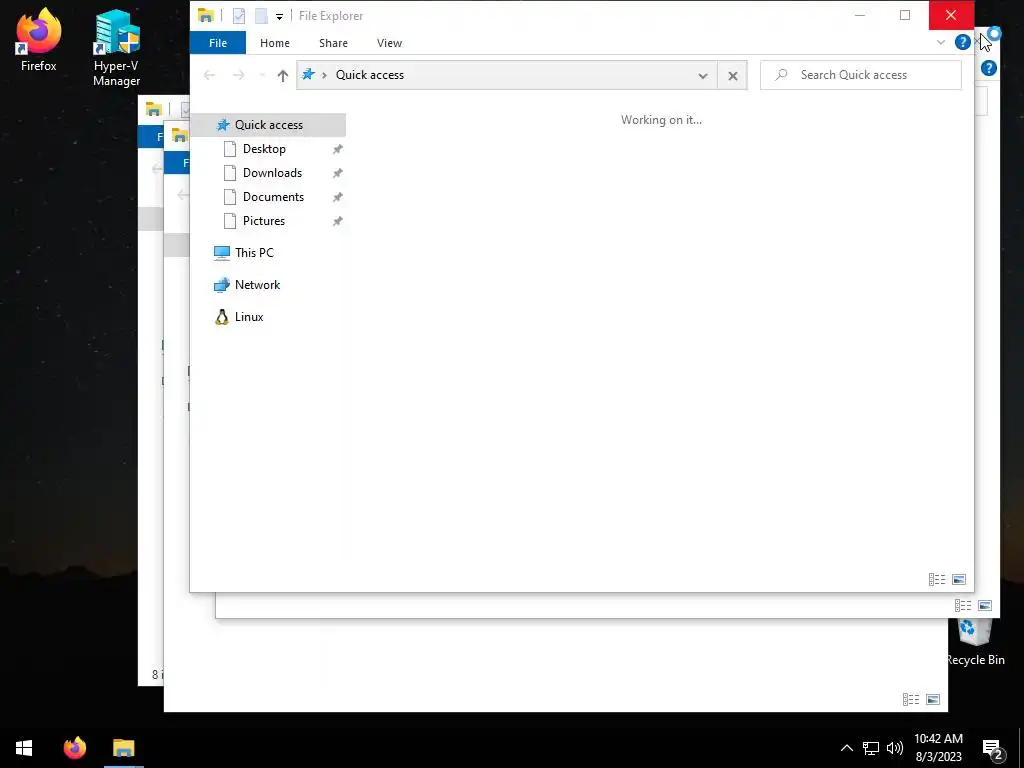The height and width of the screenshot is (768, 1024).
Task: Switch the third window behind to Large icons view
Action: (x=933, y=699)
